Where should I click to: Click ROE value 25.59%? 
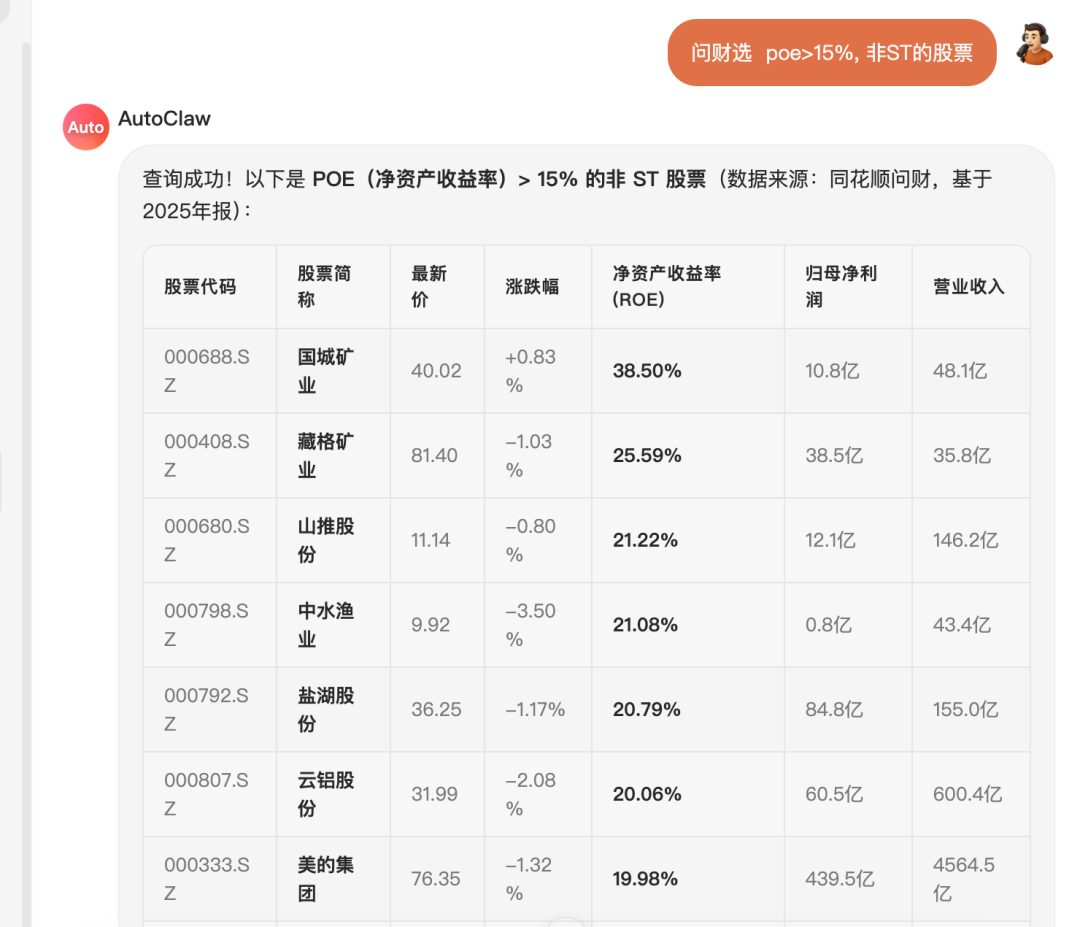click(647, 456)
